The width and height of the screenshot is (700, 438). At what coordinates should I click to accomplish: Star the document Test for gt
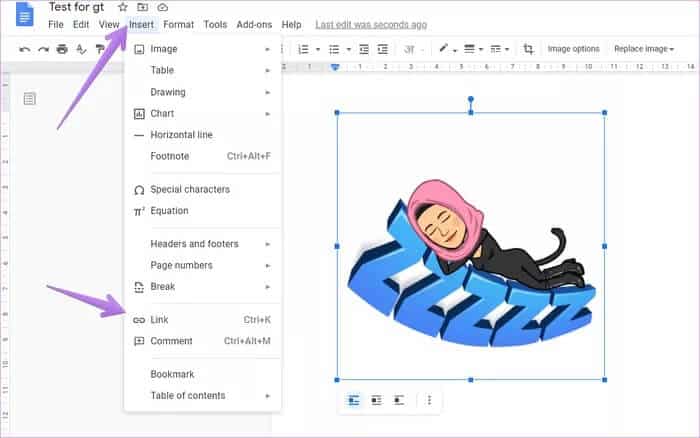point(123,7)
